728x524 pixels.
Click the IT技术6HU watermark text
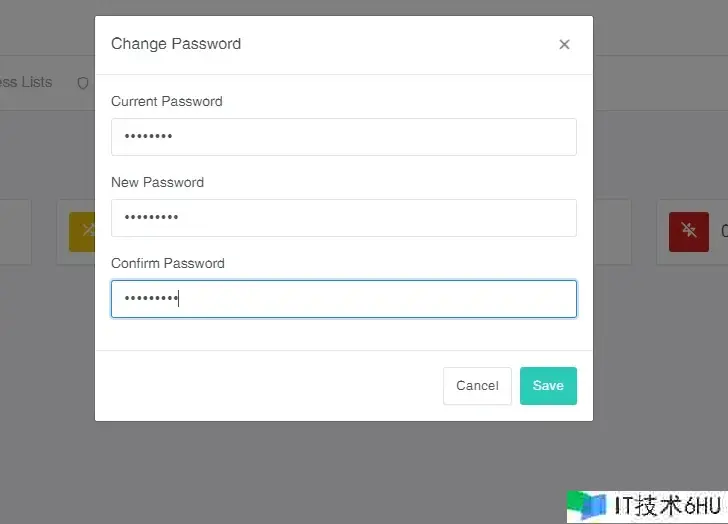click(663, 505)
